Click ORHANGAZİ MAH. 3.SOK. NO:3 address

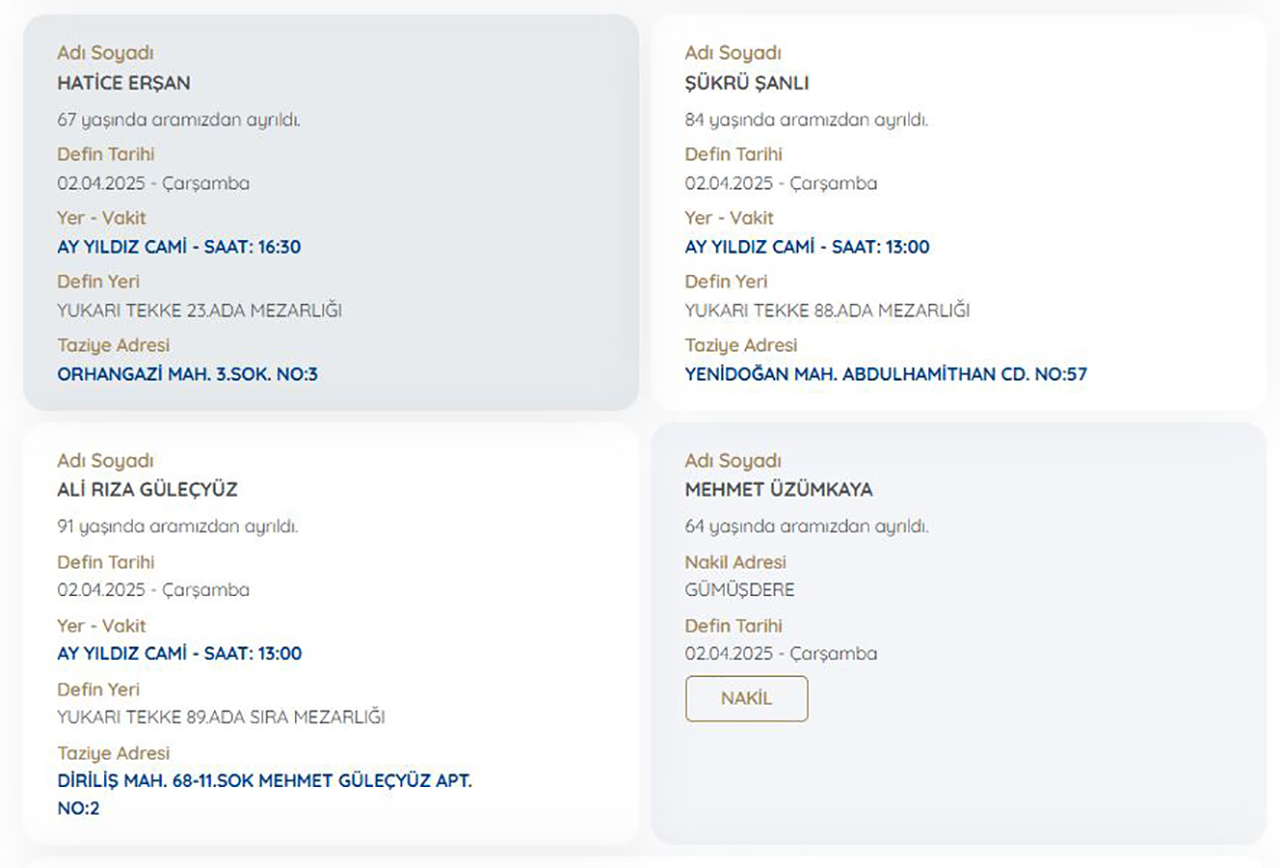coord(187,375)
